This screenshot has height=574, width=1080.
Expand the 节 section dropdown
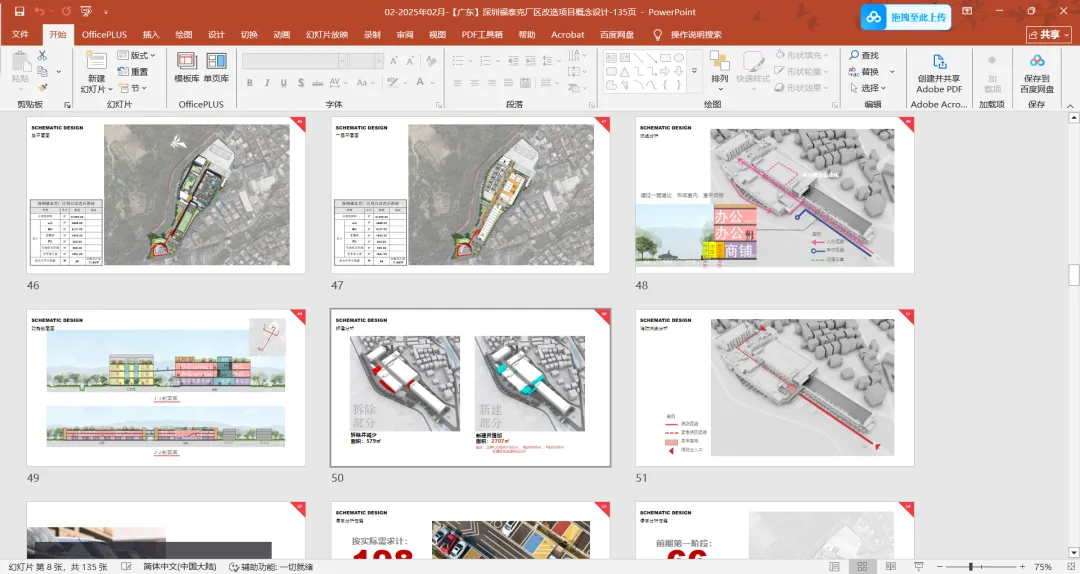coord(132,88)
